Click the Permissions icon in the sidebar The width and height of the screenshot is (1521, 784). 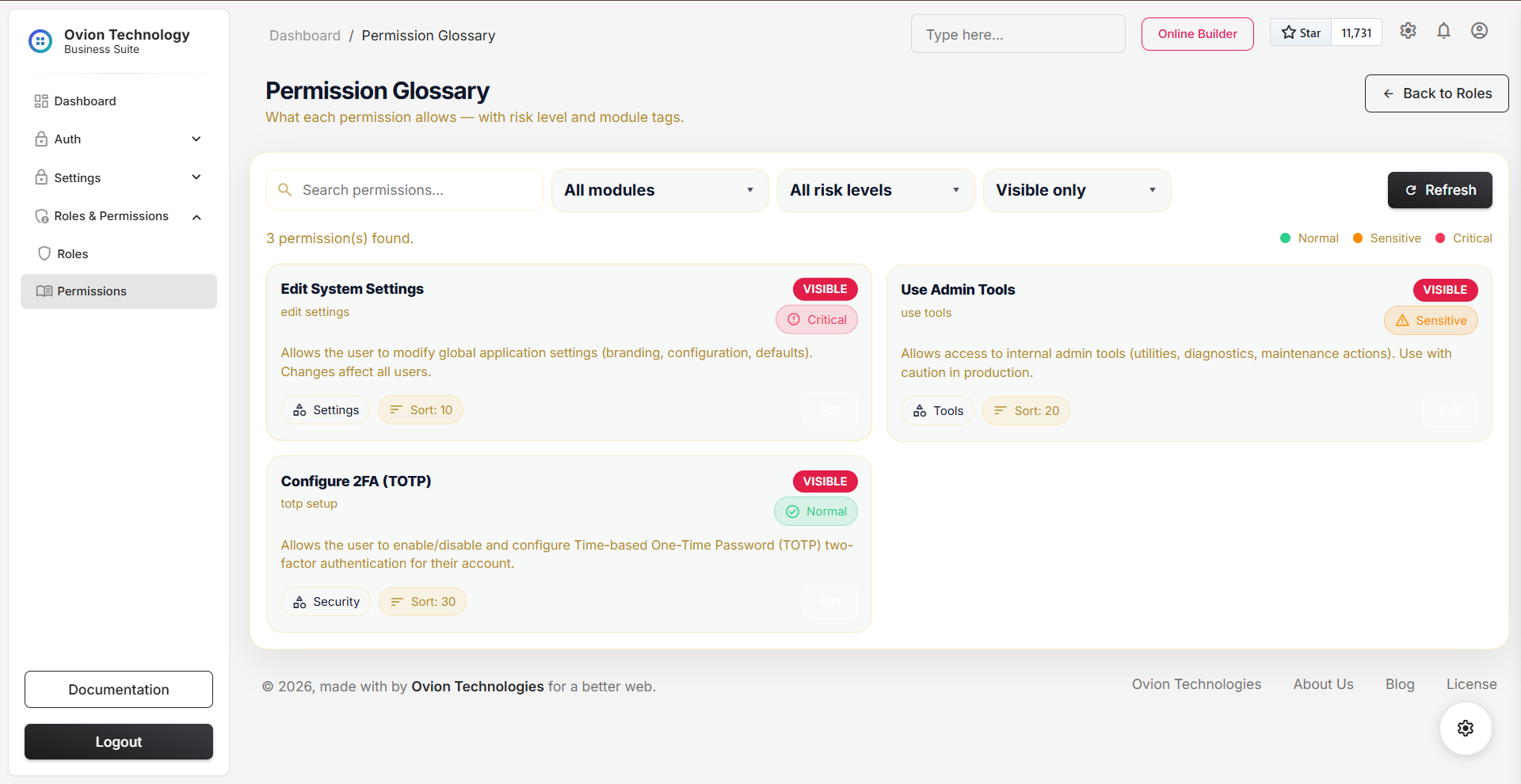tap(45, 291)
